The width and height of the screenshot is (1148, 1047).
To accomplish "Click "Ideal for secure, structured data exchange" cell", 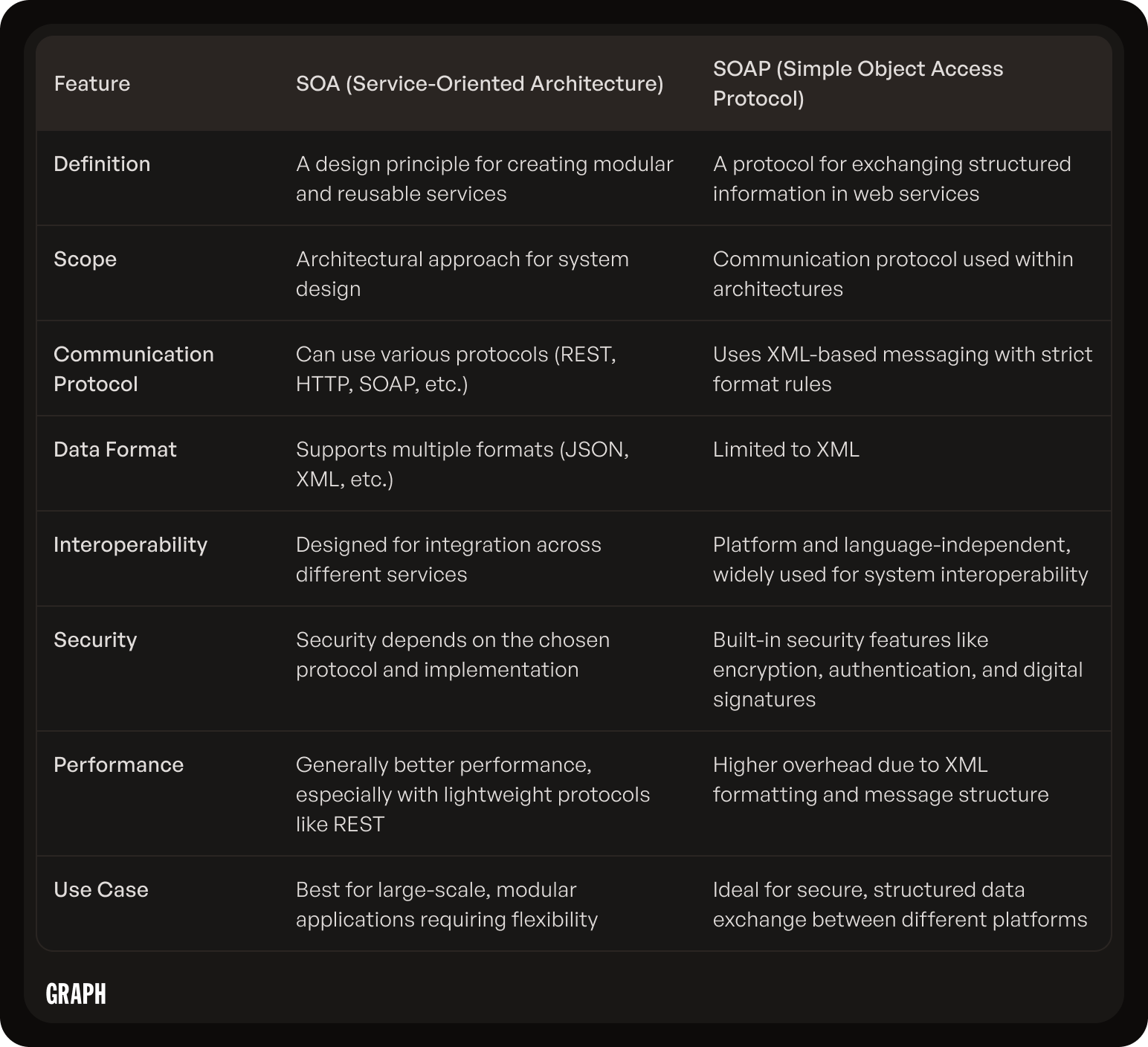I will coord(900,904).
